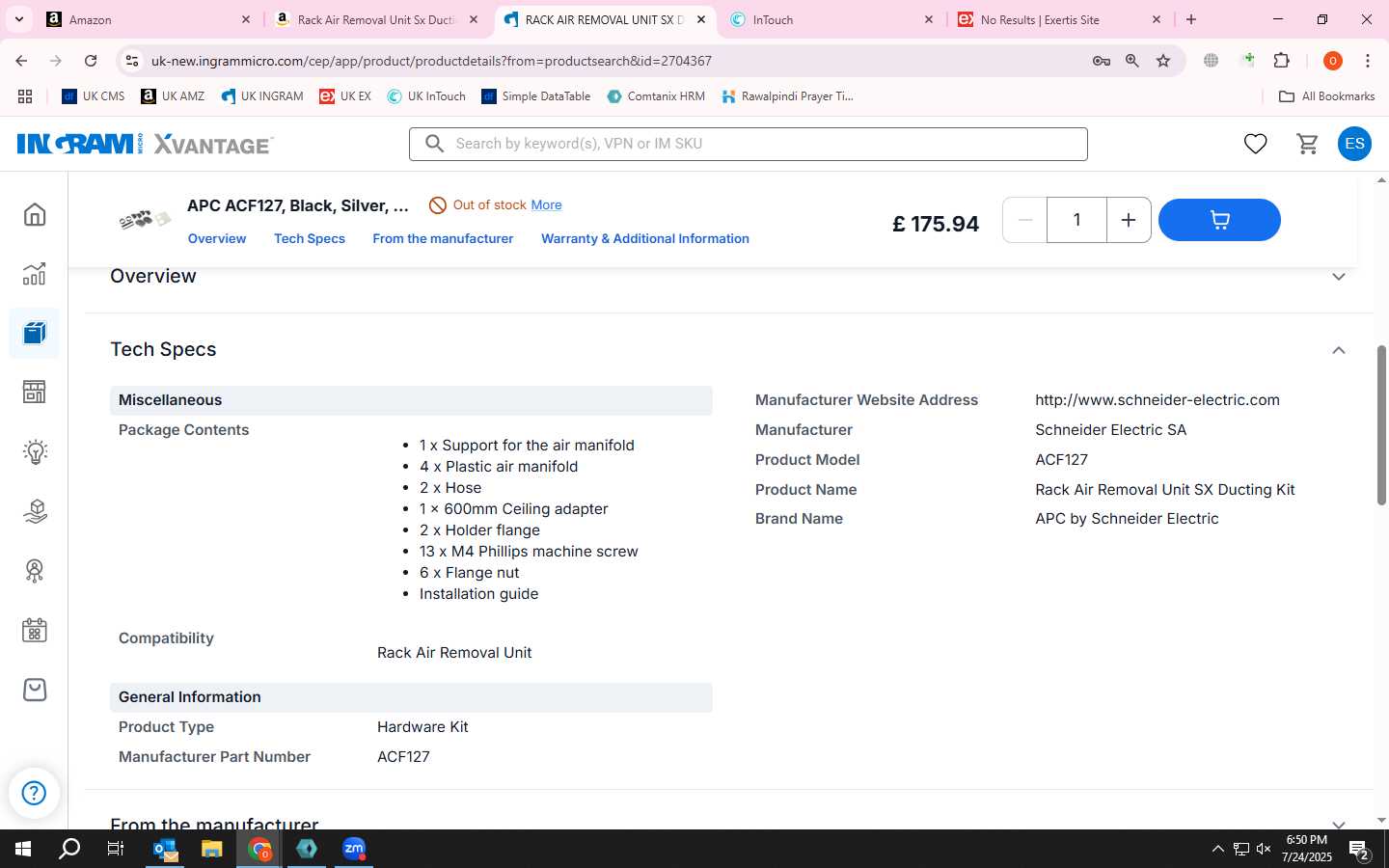Open the help question mark button

34,793
